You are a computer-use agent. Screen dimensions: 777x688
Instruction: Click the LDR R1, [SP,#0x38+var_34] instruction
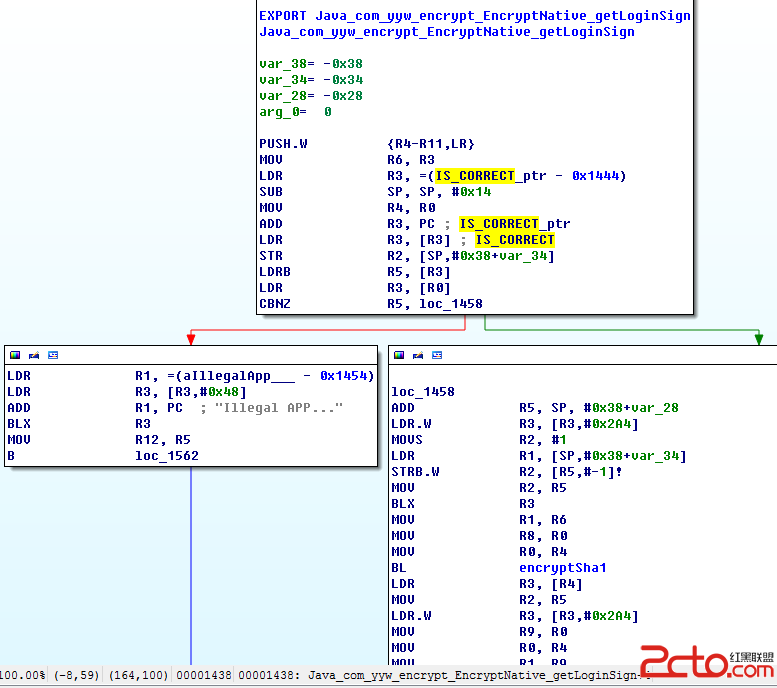click(x=539, y=456)
